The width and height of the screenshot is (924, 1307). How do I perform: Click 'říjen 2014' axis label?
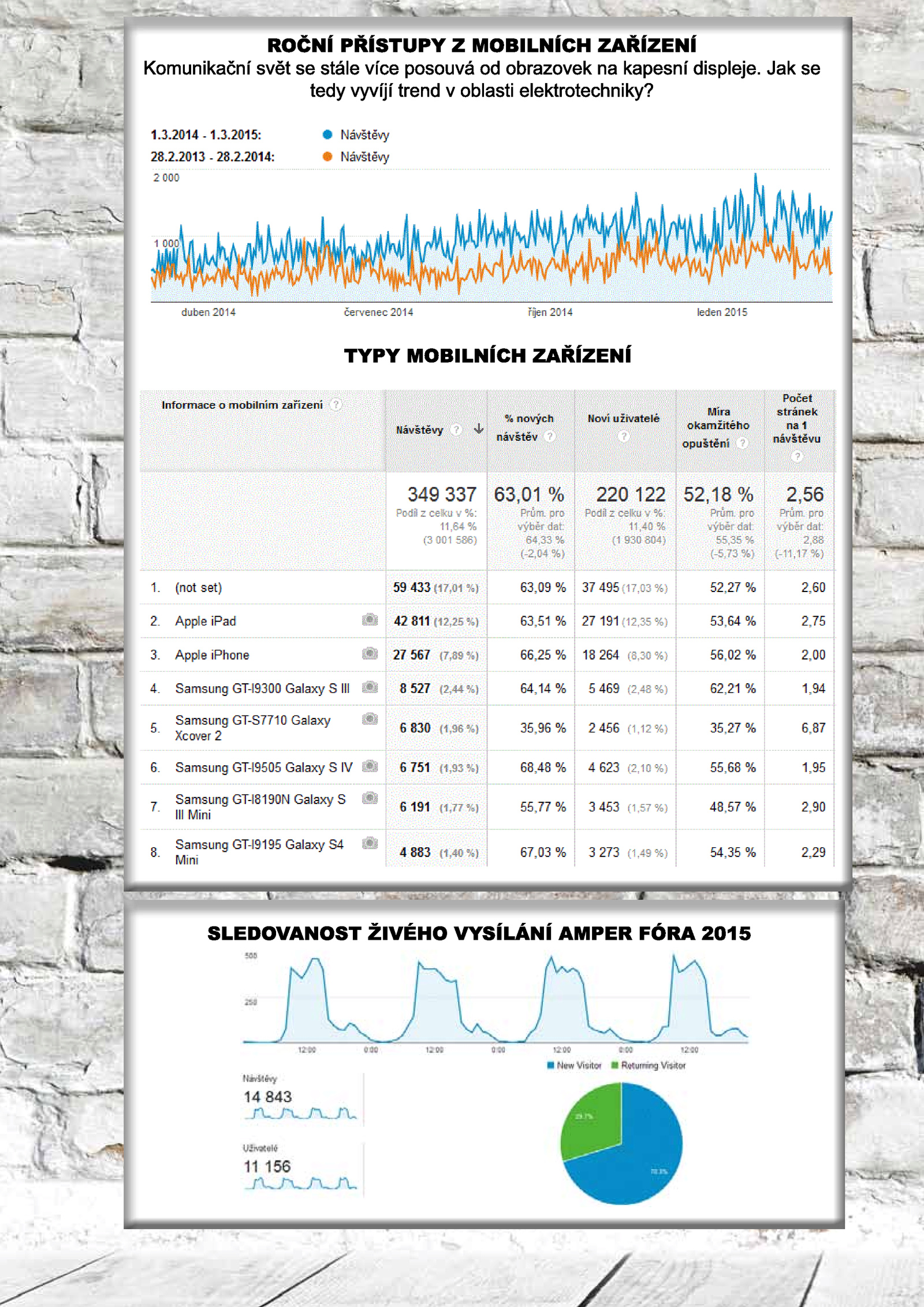click(x=550, y=312)
